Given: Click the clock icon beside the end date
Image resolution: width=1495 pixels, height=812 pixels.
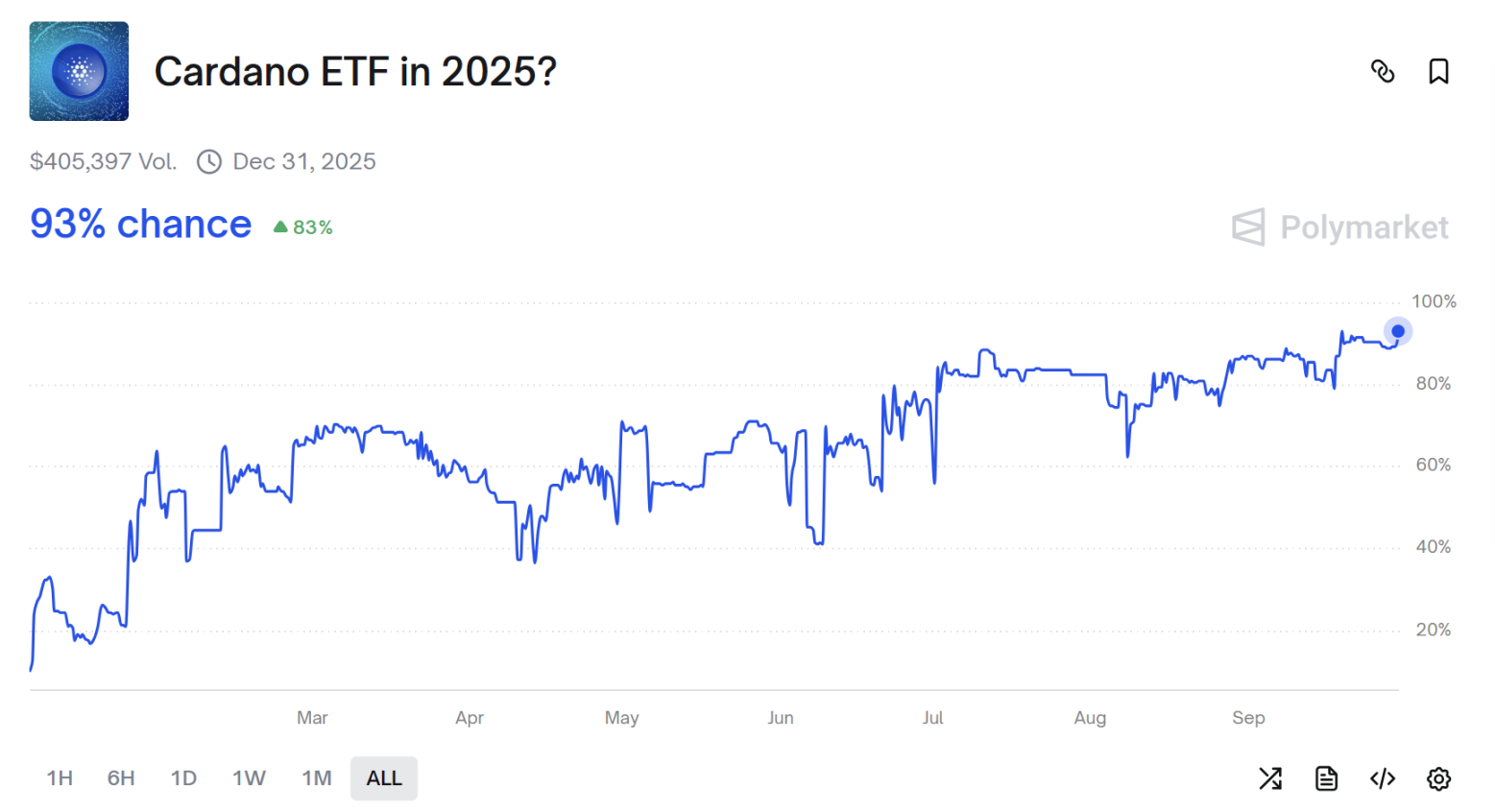Looking at the screenshot, I should 208,161.
